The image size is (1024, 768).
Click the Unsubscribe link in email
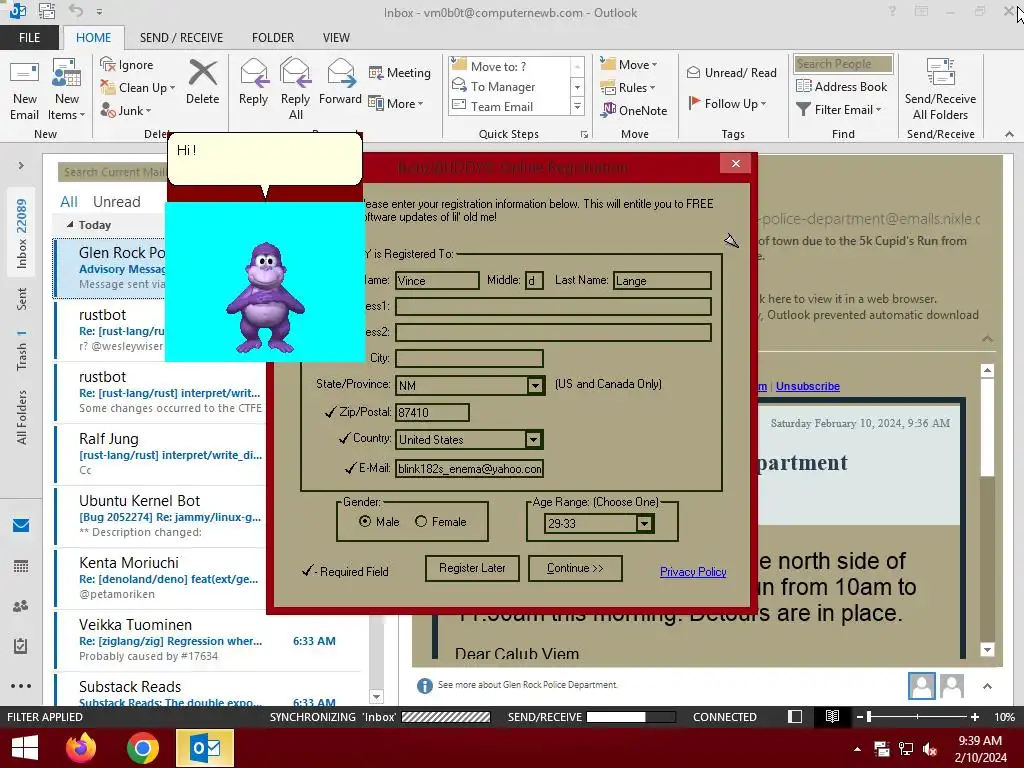(x=808, y=386)
